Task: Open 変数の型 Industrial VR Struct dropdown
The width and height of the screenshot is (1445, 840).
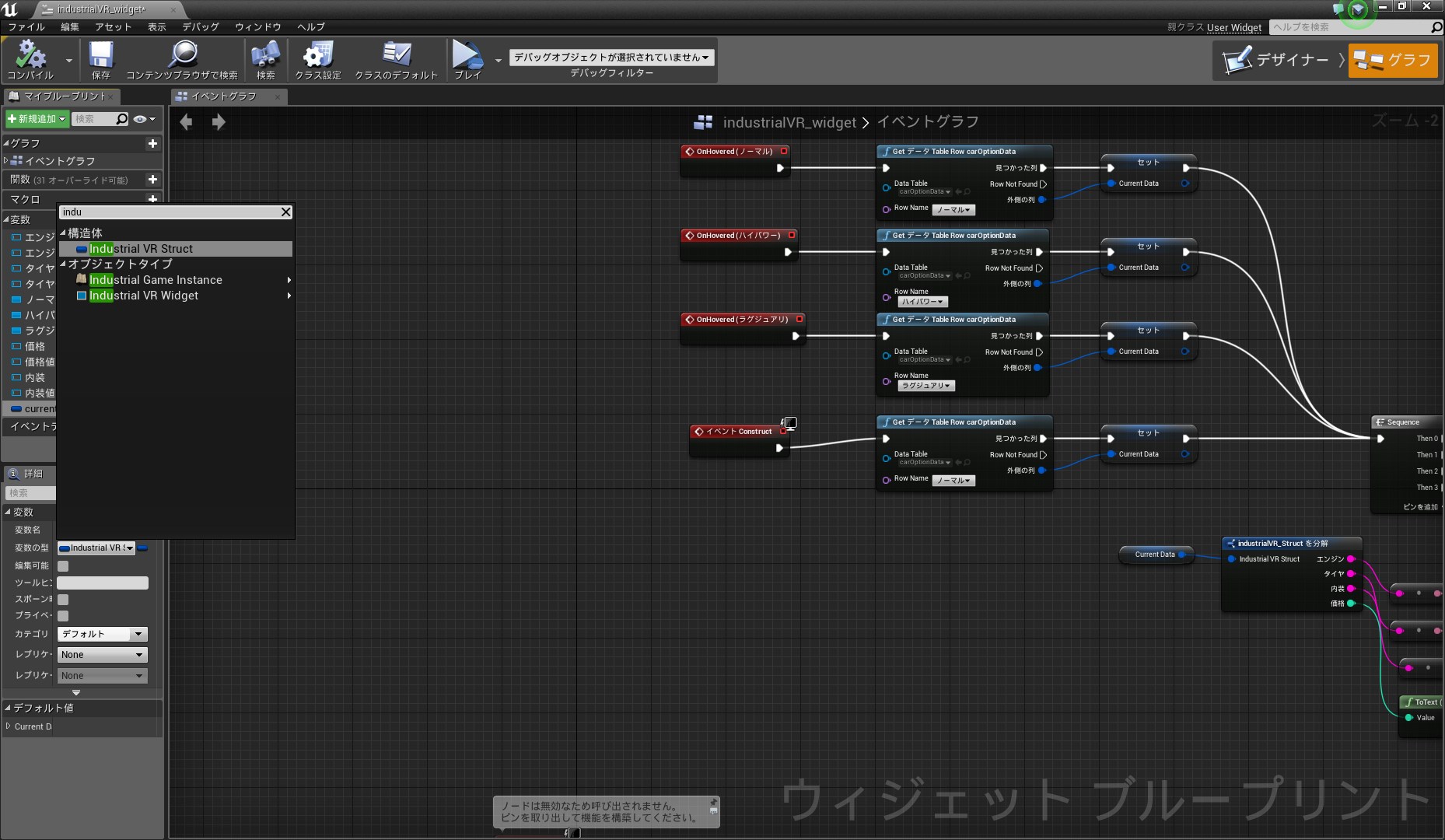Action: click(x=96, y=548)
